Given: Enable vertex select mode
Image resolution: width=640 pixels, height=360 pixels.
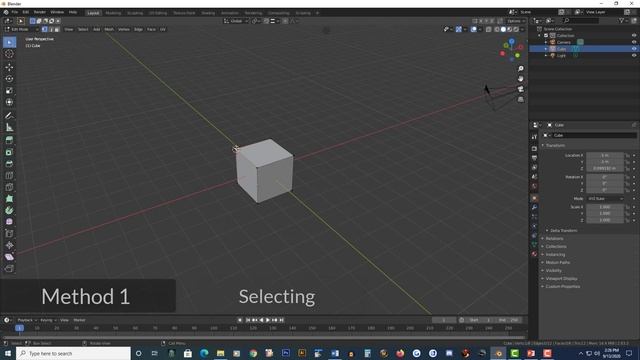Looking at the screenshot, I should coord(44,29).
